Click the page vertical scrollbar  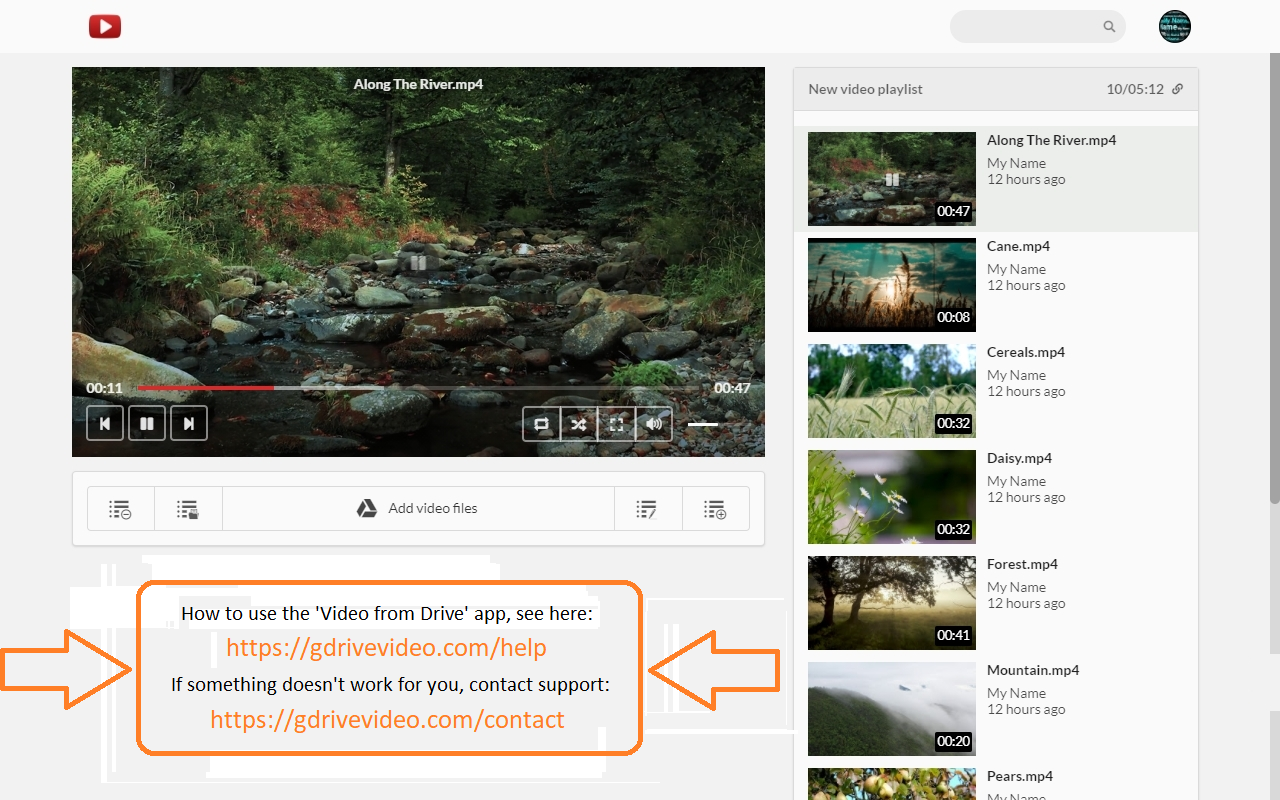tap(1274, 280)
